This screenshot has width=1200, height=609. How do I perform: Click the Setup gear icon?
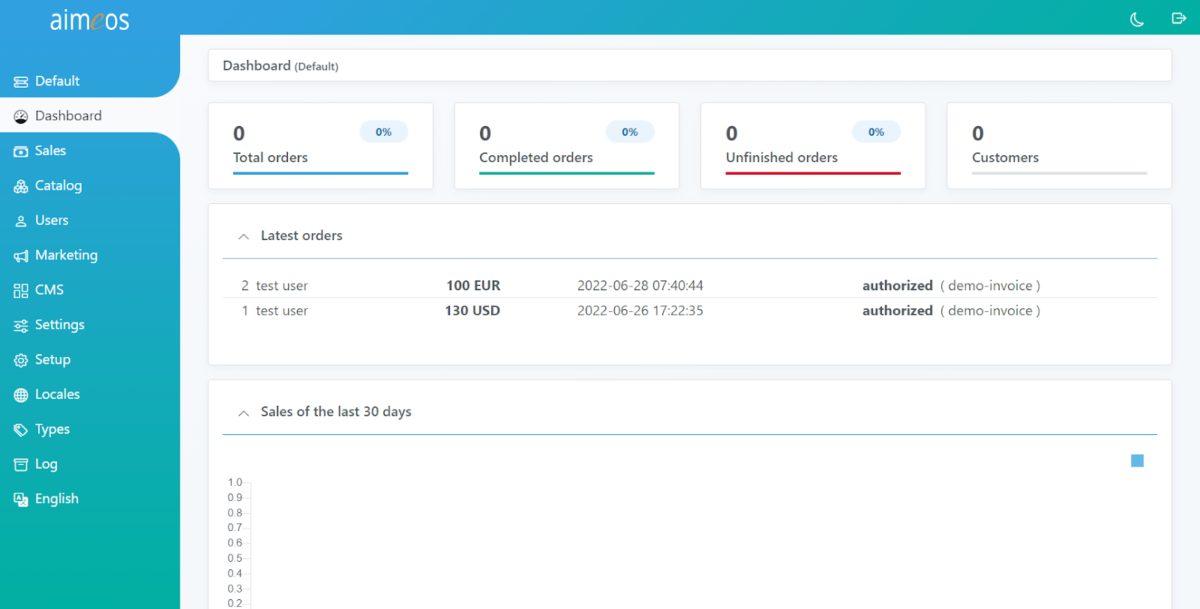tap(21, 360)
